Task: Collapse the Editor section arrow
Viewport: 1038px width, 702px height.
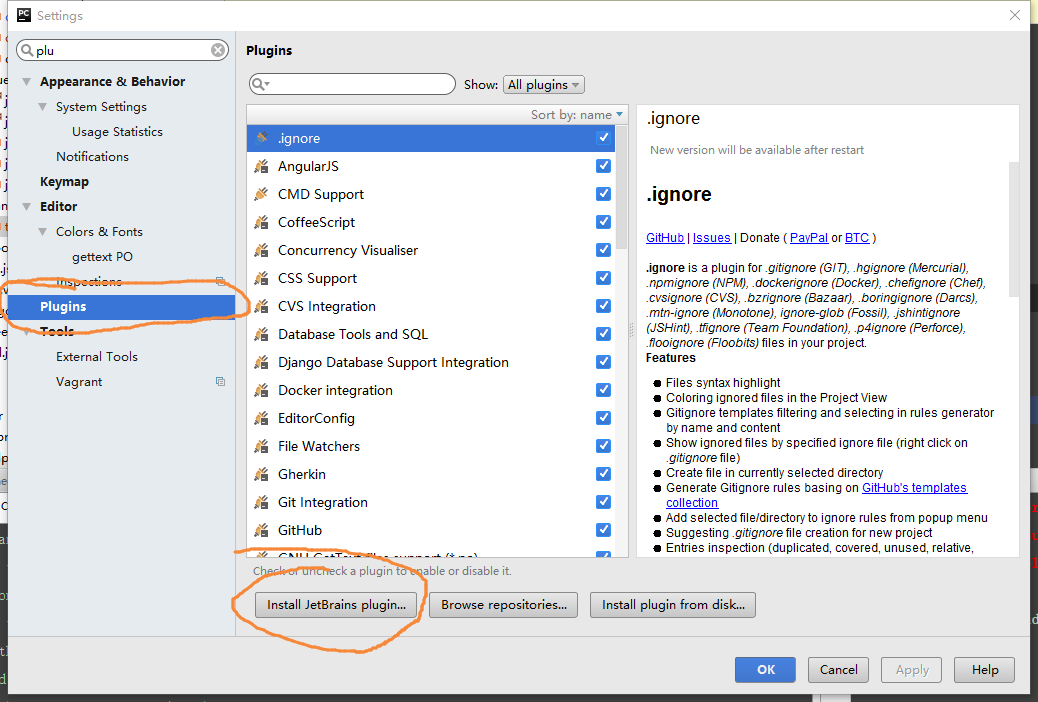Action: 26,207
